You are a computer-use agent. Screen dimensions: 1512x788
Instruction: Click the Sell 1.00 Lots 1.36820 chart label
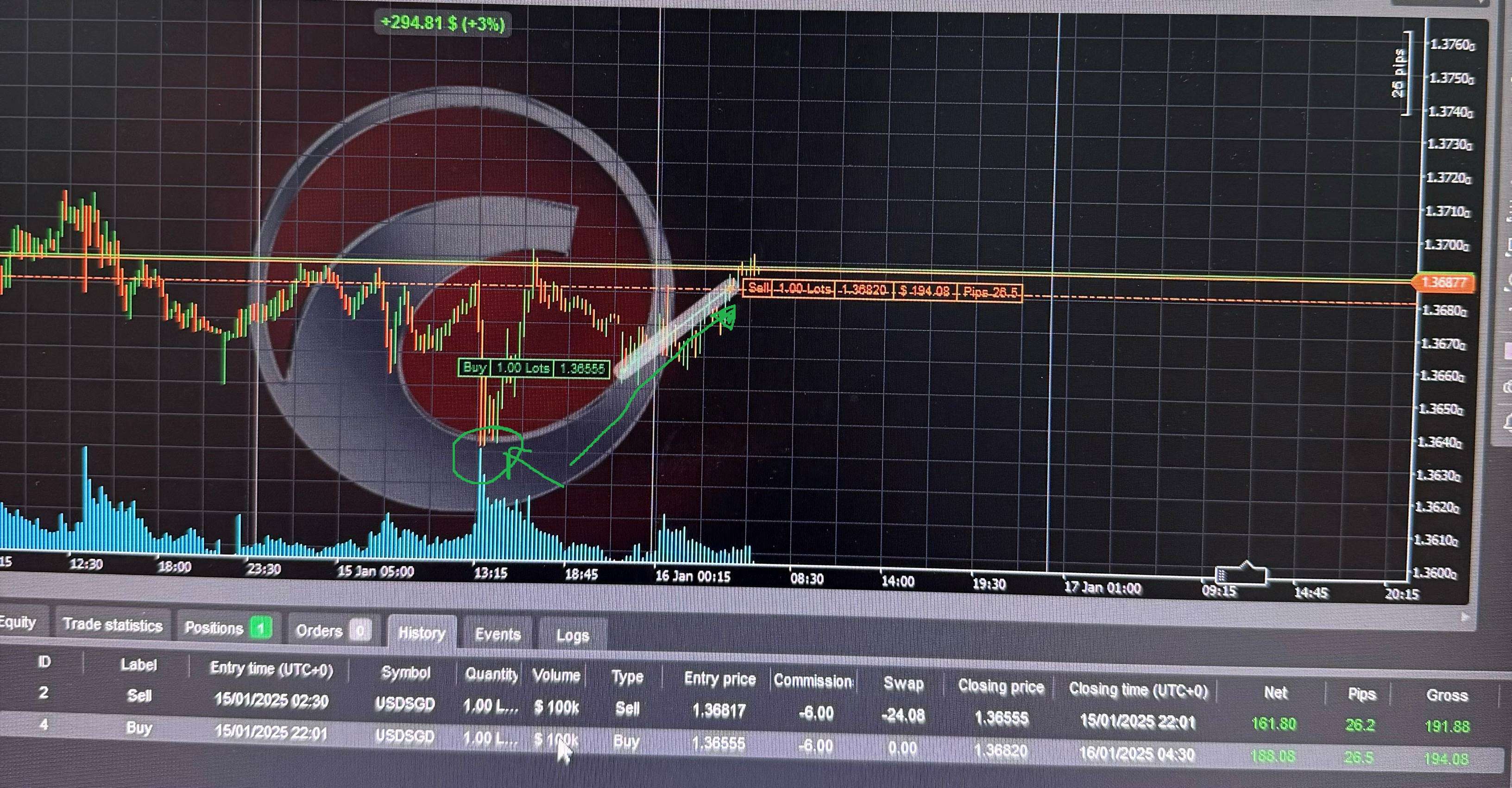click(x=883, y=290)
